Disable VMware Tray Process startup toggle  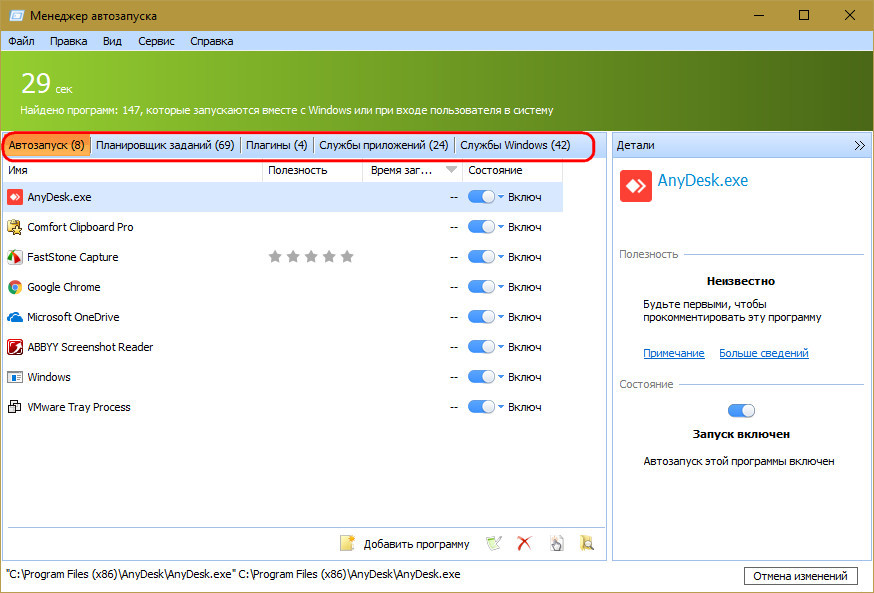(481, 407)
